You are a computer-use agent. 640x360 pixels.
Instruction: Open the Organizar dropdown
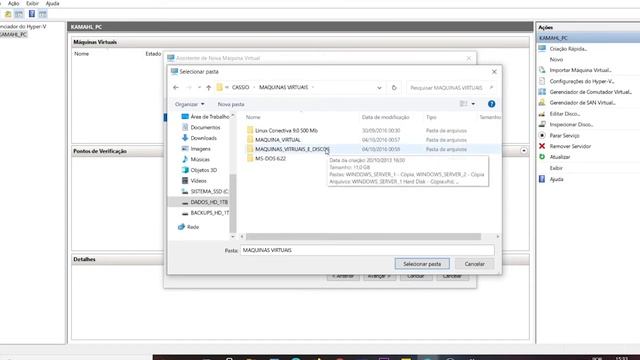[x=189, y=104]
